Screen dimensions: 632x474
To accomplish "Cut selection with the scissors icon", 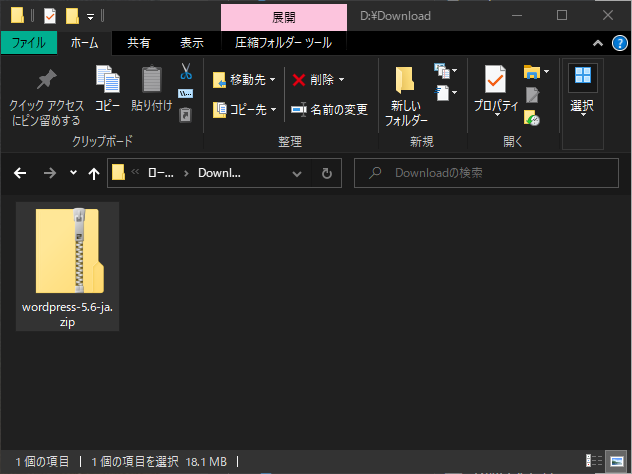I will click(x=185, y=71).
